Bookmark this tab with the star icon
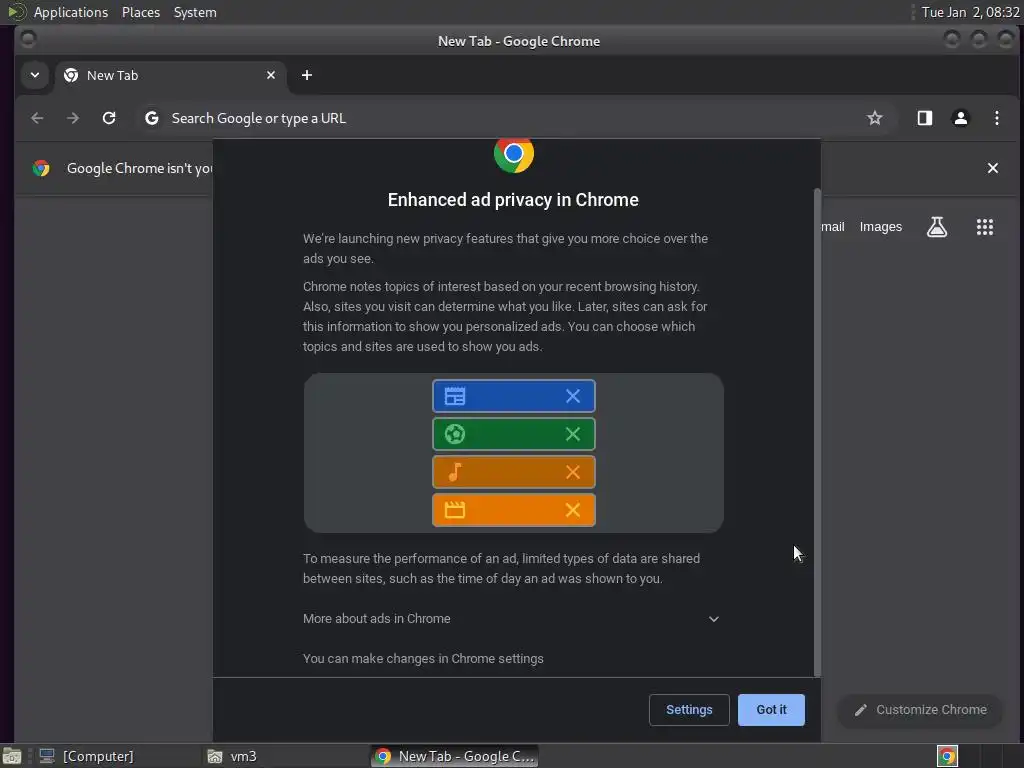This screenshot has height=768, width=1024. 874,118
